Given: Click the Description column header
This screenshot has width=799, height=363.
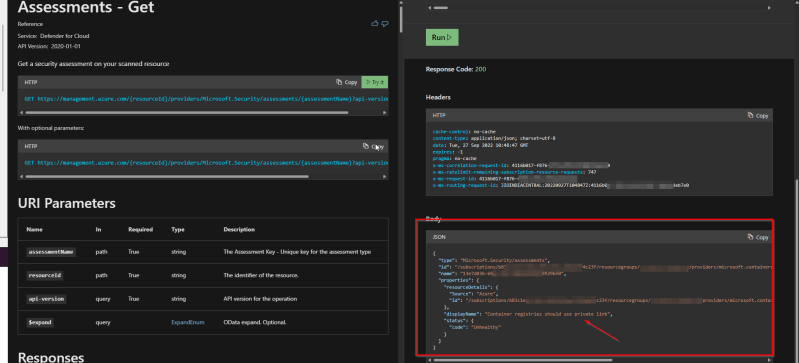Looking at the screenshot, I should (239, 229).
